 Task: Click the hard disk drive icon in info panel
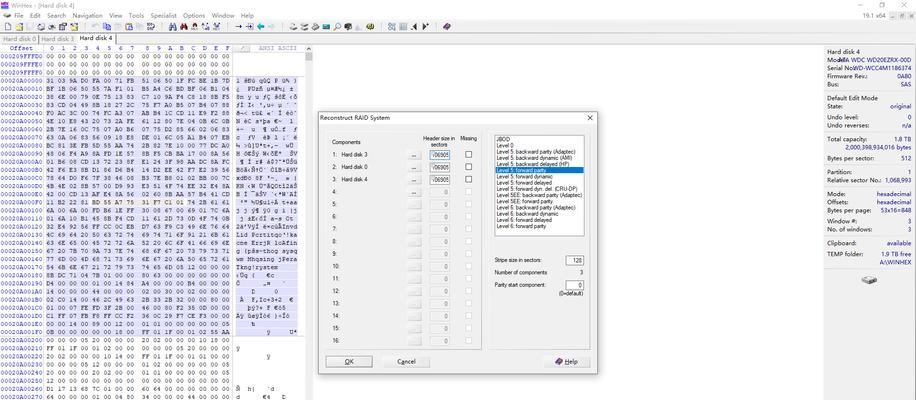click(x=869, y=280)
